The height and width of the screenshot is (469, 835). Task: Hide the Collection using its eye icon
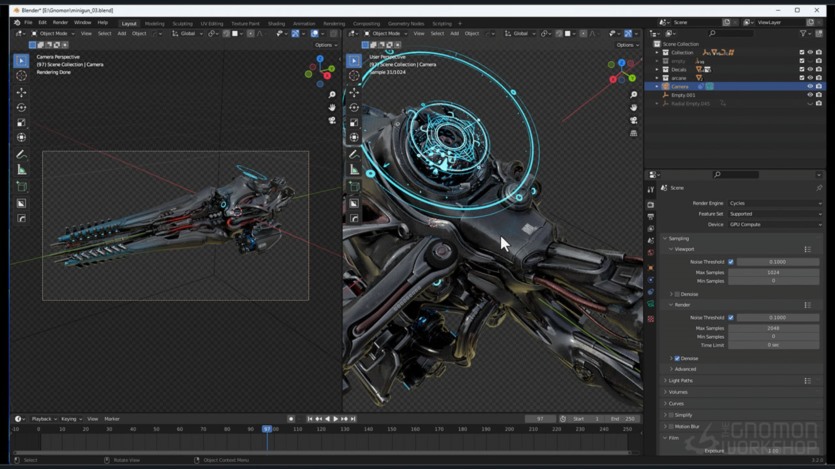pos(810,53)
